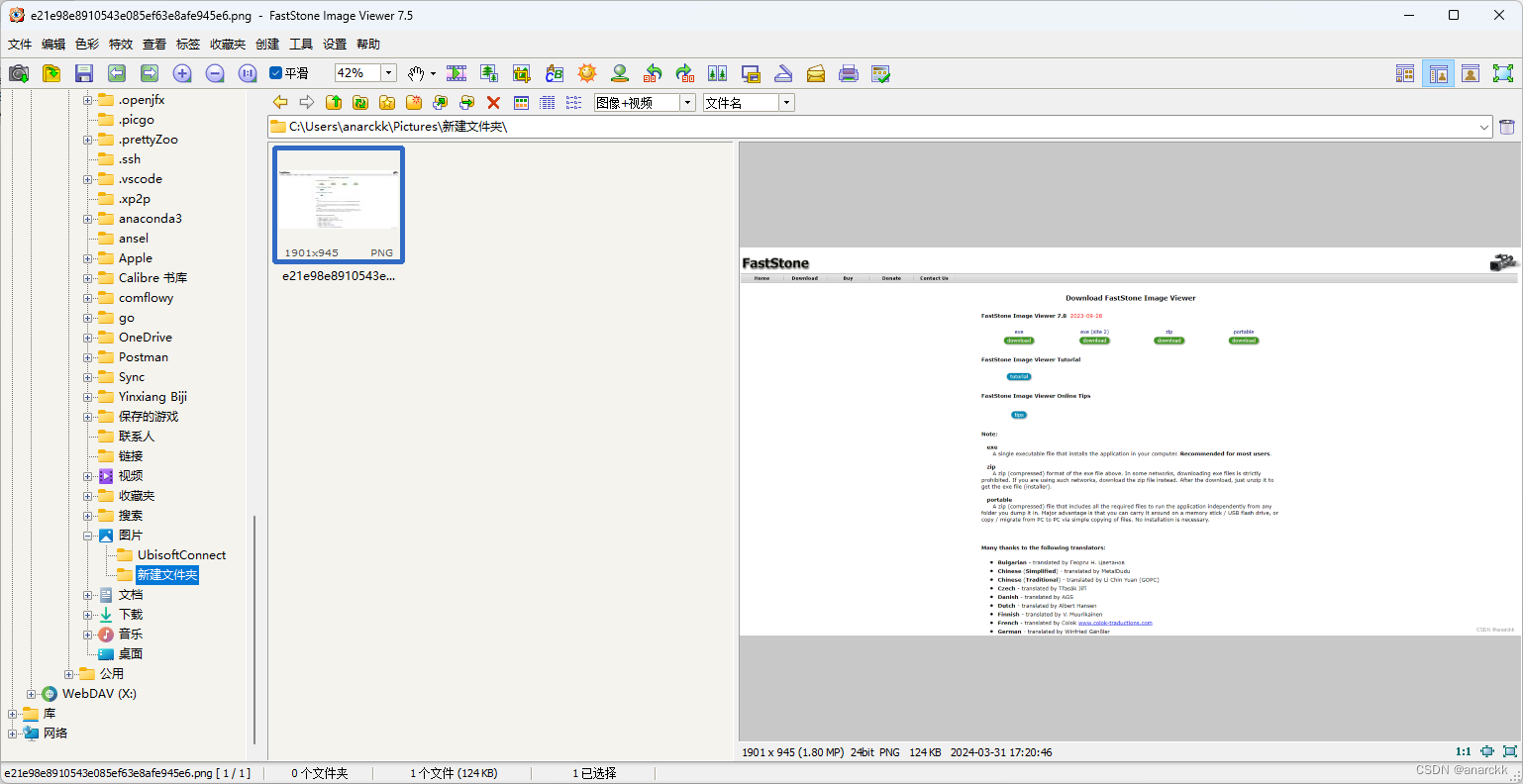1523x784 pixels.
Task: Click the zoom in magnifier plus icon
Action: tap(182, 73)
